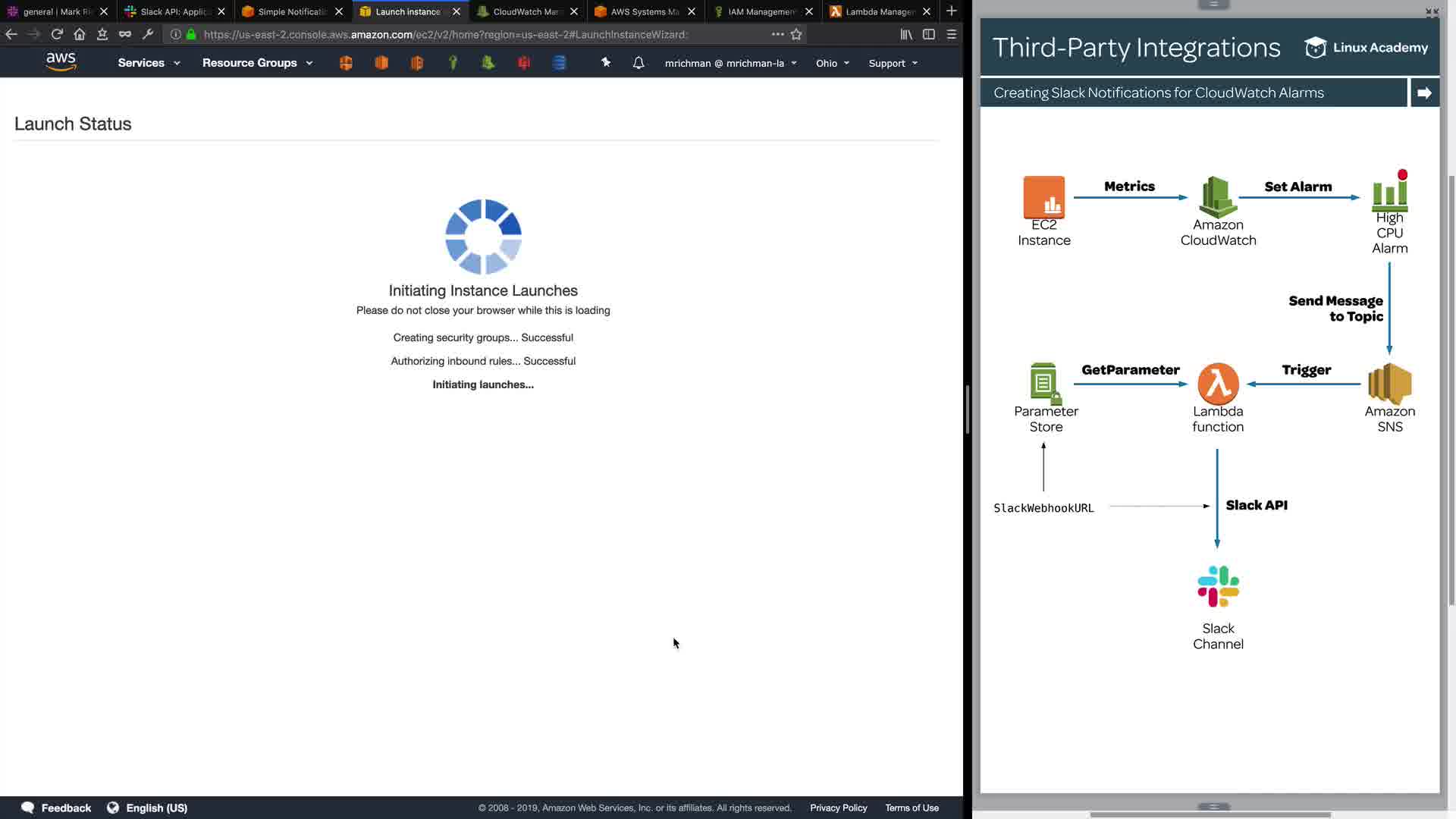Open the Support menu

893,64
